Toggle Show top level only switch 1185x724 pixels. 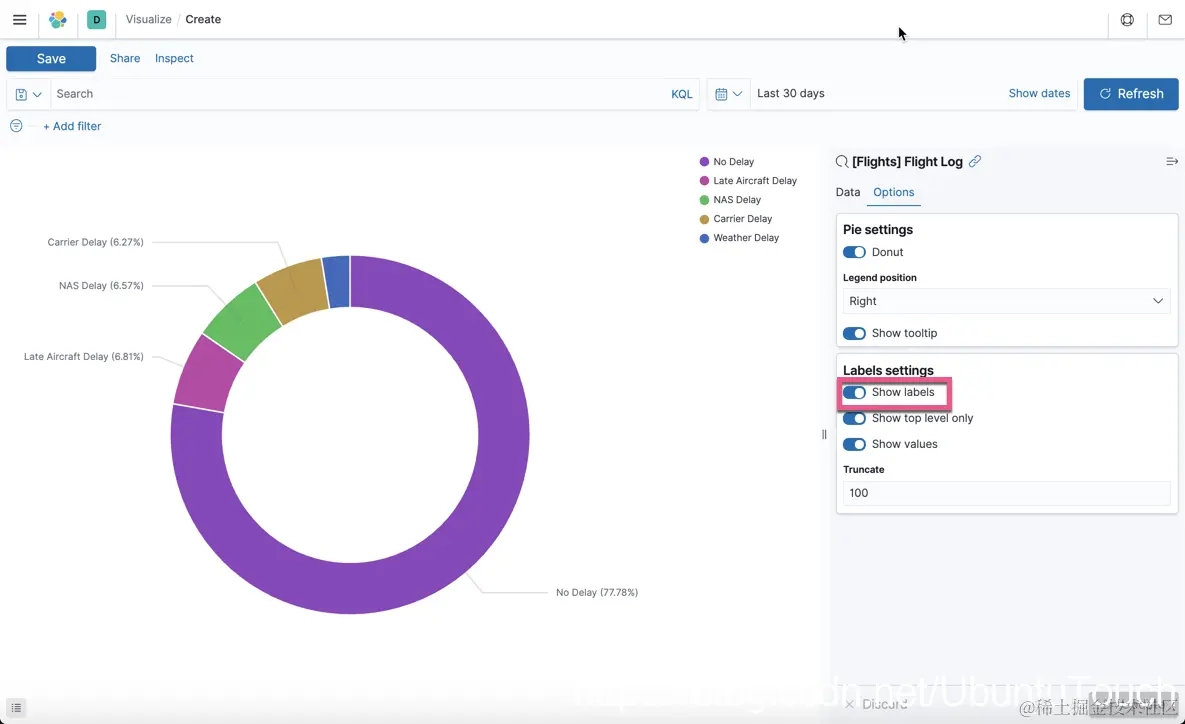[x=854, y=419]
